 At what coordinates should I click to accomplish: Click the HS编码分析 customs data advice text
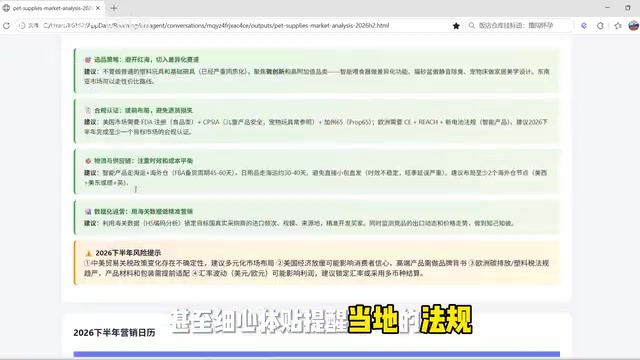[299, 223]
